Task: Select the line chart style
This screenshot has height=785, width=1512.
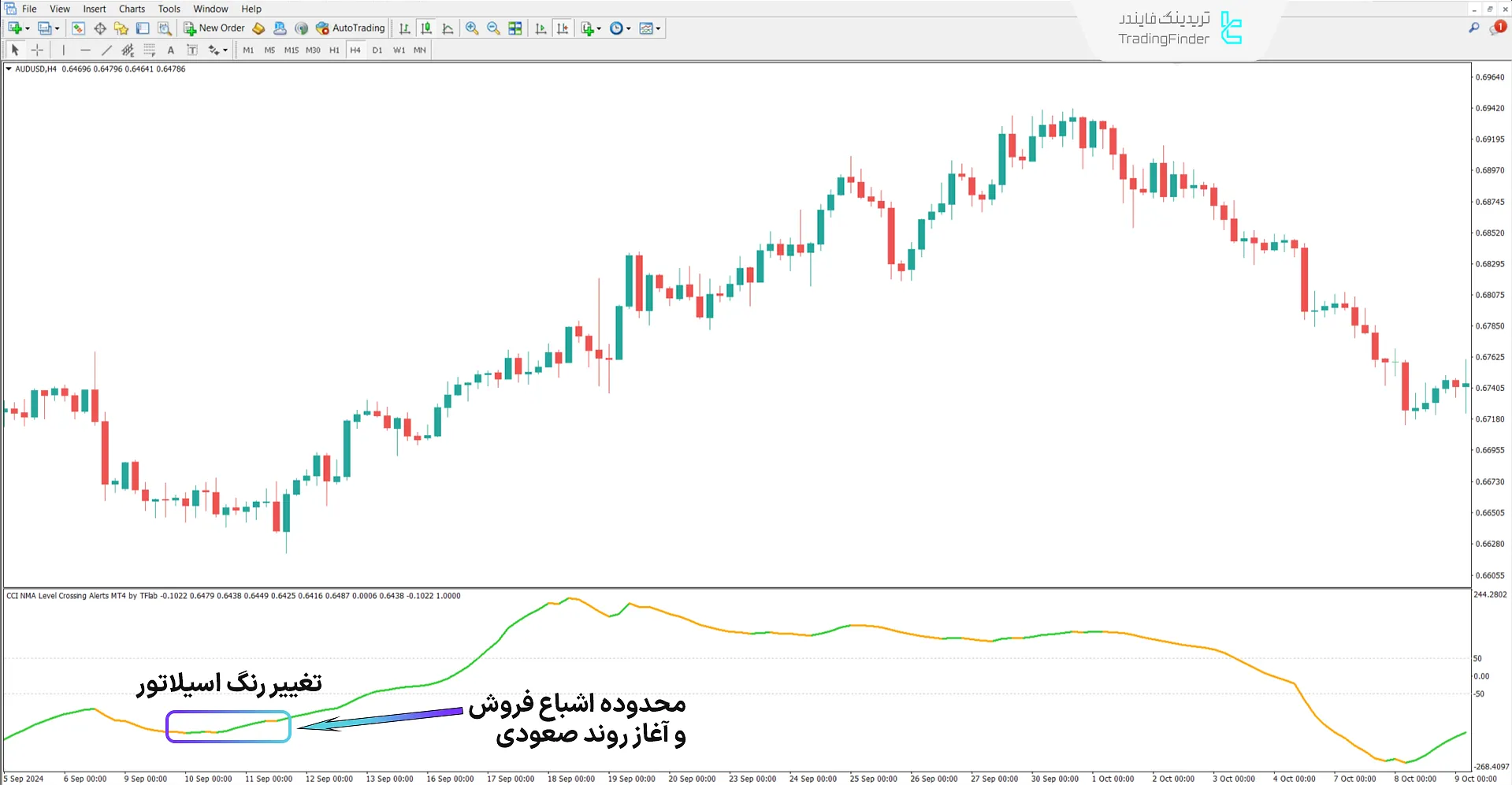Action: 448,28
